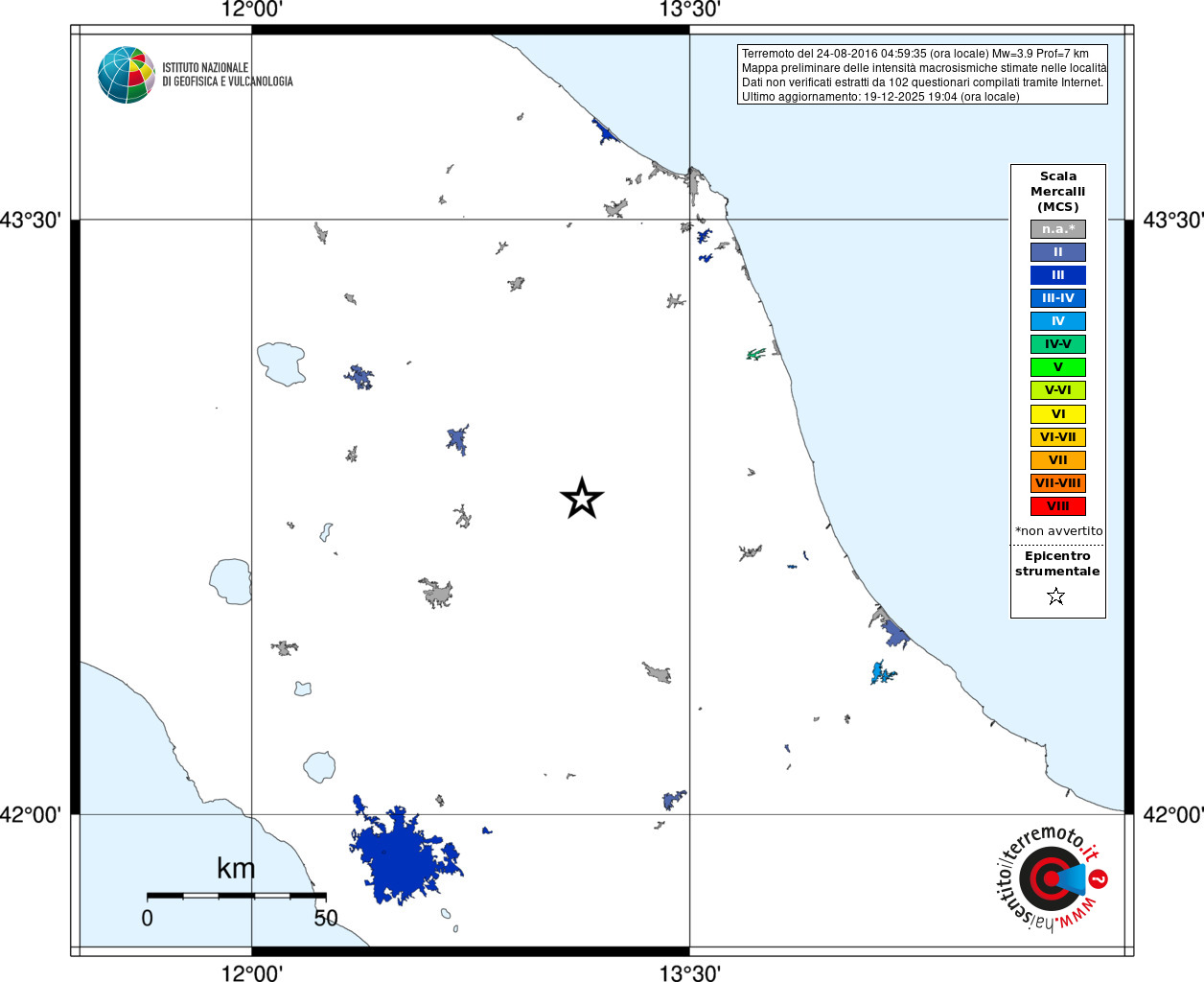Click the VI-VII intensity legend swatch
Screen dimensions: 1204x982
click(1058, 437)
